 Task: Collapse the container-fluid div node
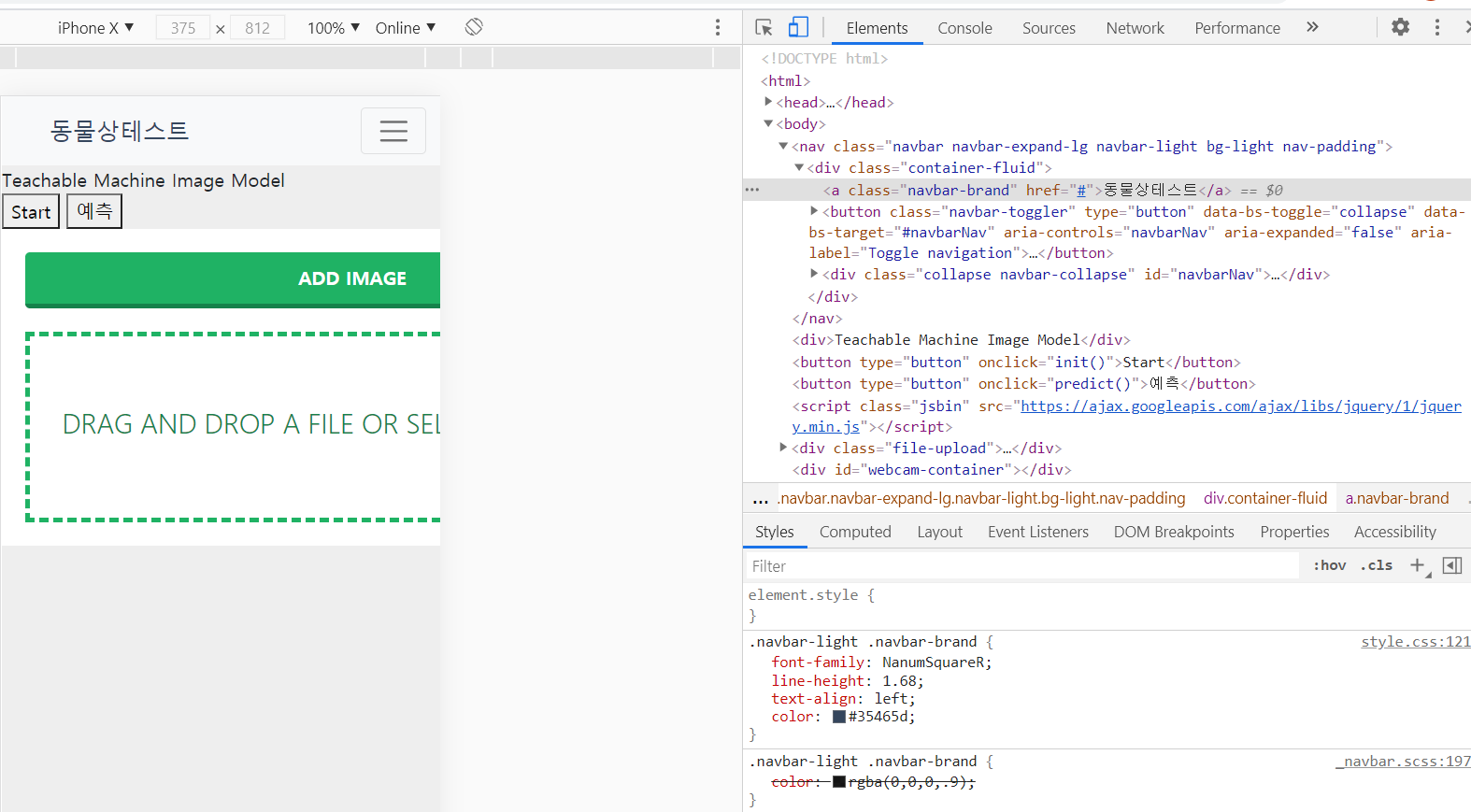tap(799, 167)
